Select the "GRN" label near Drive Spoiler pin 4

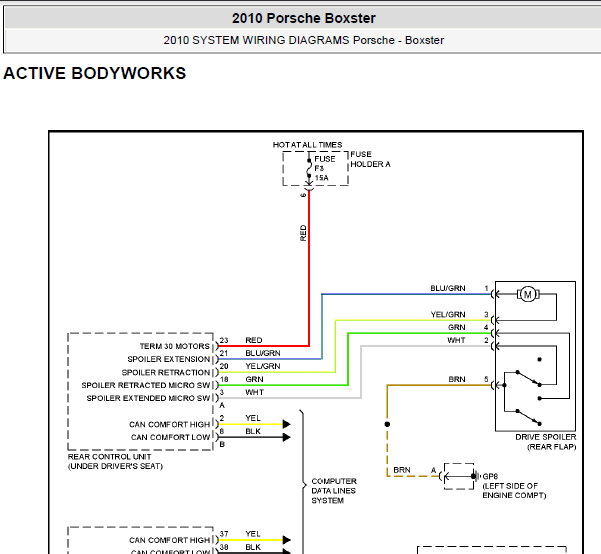[456, 327]
